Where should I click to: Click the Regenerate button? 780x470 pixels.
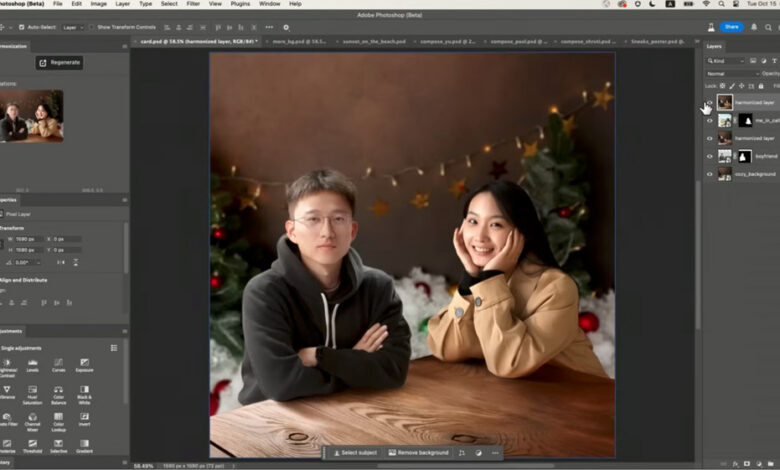[59, 63]
